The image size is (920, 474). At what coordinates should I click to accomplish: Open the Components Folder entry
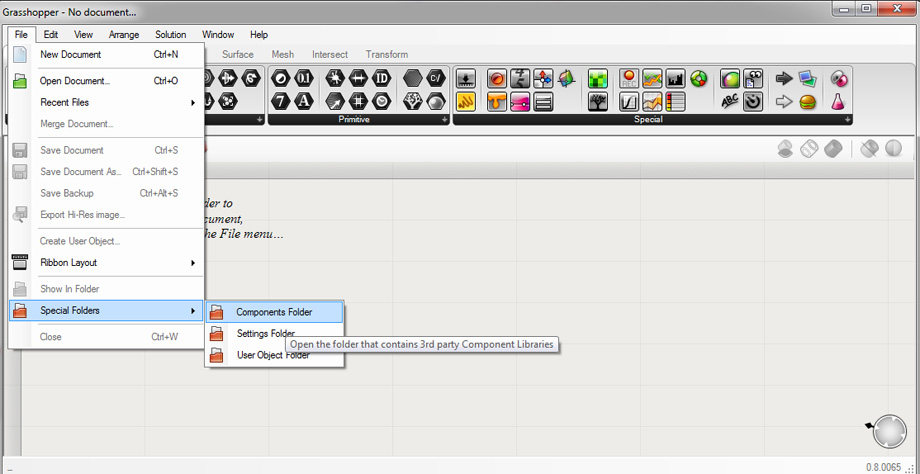(x=274, y=312)
